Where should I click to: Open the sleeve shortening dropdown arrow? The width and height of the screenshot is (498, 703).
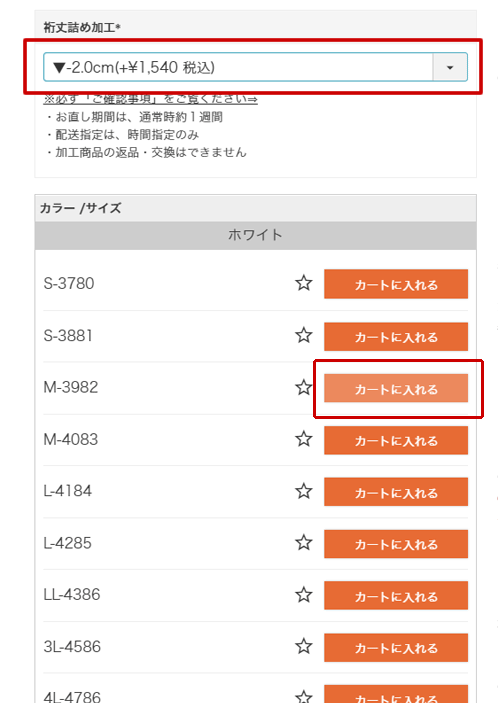coord(450,67)
